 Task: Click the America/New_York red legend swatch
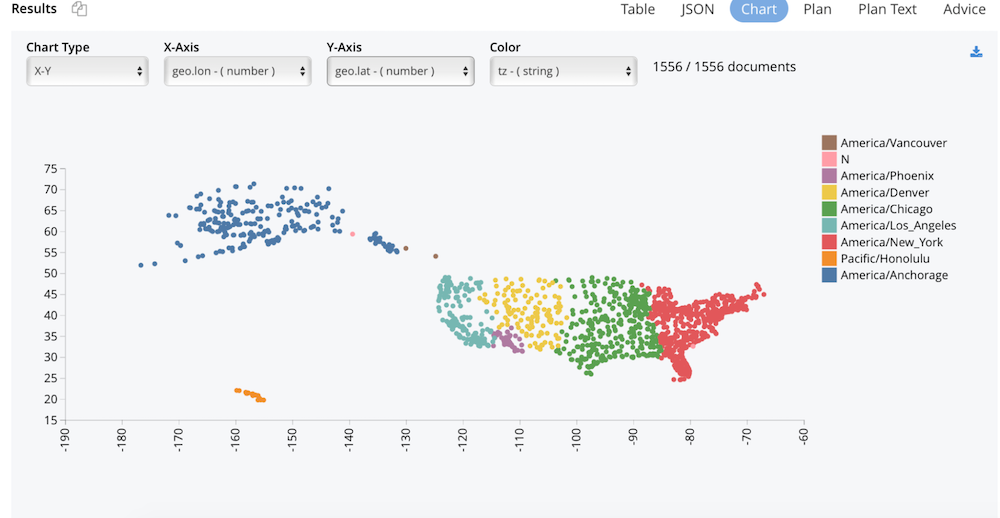pyautogui.click(x=829, y=242)
